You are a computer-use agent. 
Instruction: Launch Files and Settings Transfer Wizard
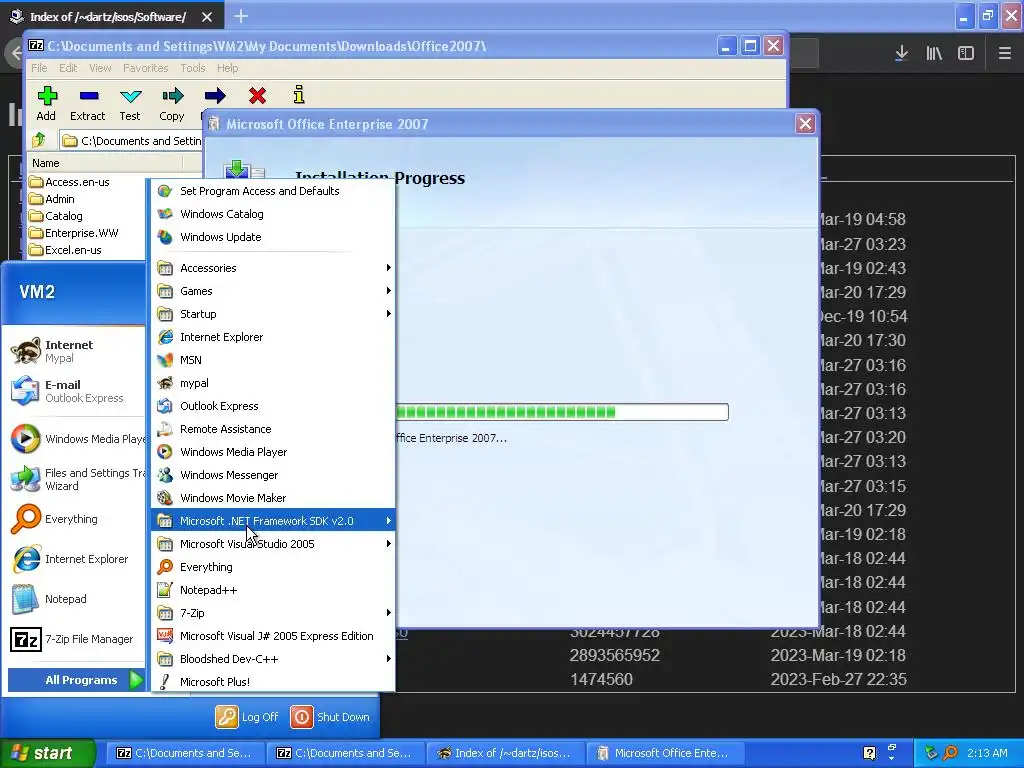click(x=76, y=479)
